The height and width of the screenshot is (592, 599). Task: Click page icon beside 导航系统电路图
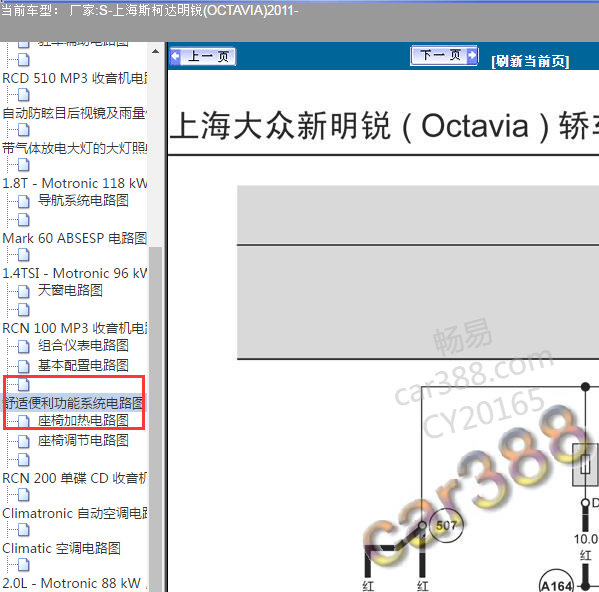pos(24,201)
